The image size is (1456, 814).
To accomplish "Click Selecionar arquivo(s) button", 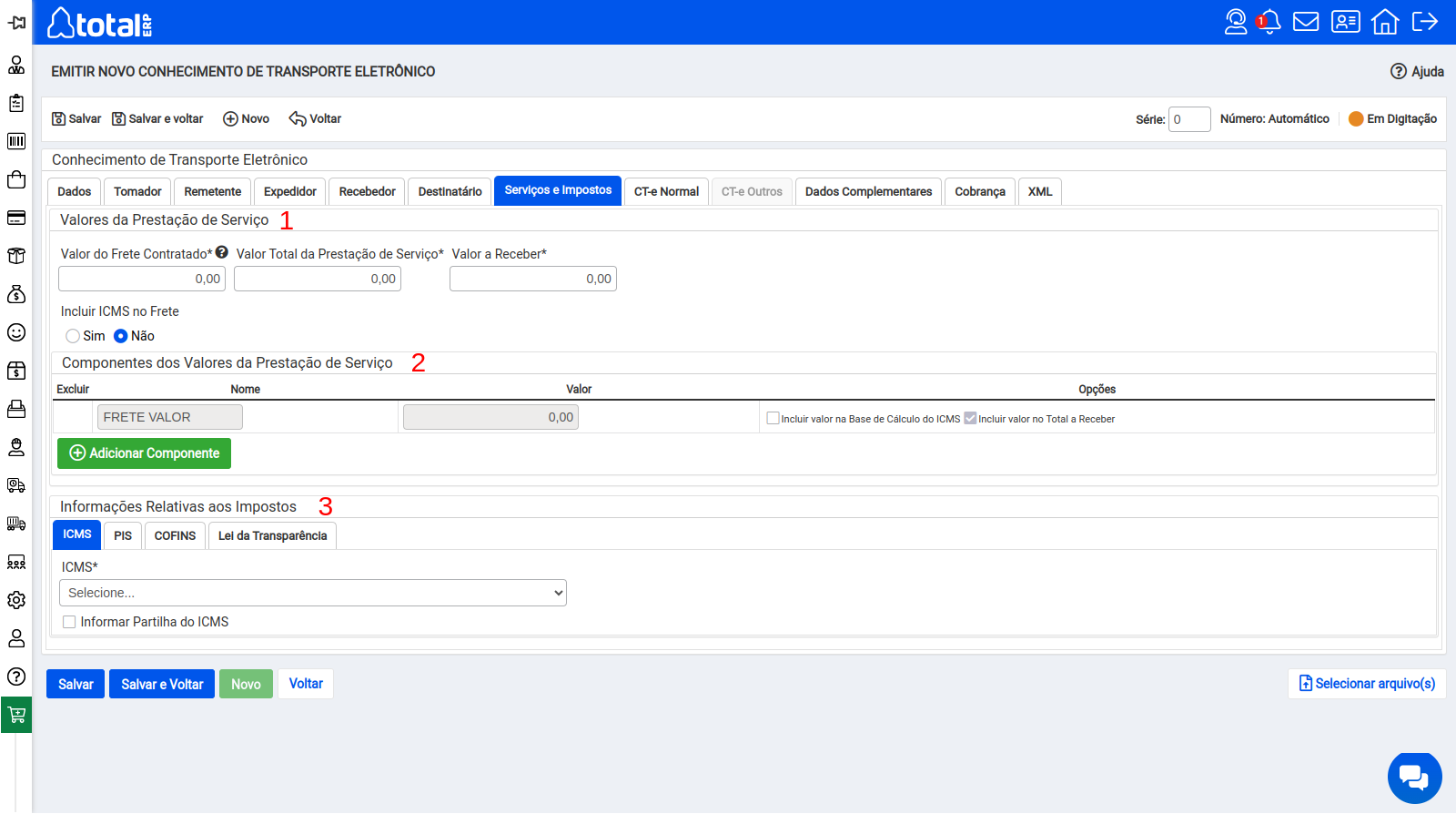I will tap(1367, 684).
